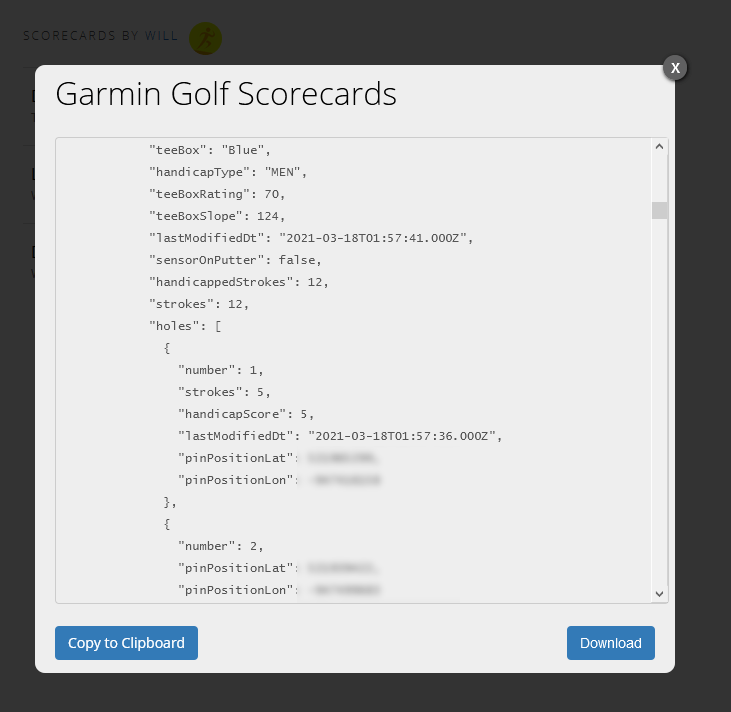Open the Scorecards by Will site title
The image size is (731, 712).
coord(100,36)
